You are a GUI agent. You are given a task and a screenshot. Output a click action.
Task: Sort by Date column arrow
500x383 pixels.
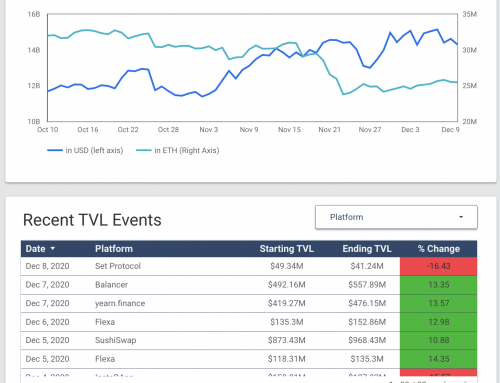coord(53,249)
